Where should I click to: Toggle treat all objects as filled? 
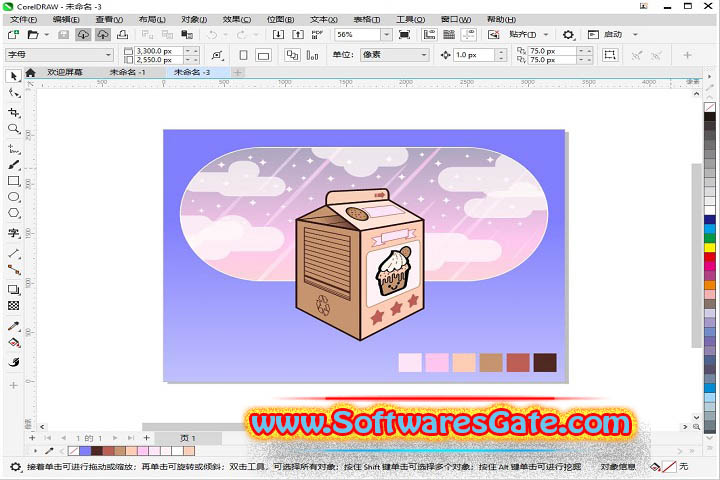610,55
